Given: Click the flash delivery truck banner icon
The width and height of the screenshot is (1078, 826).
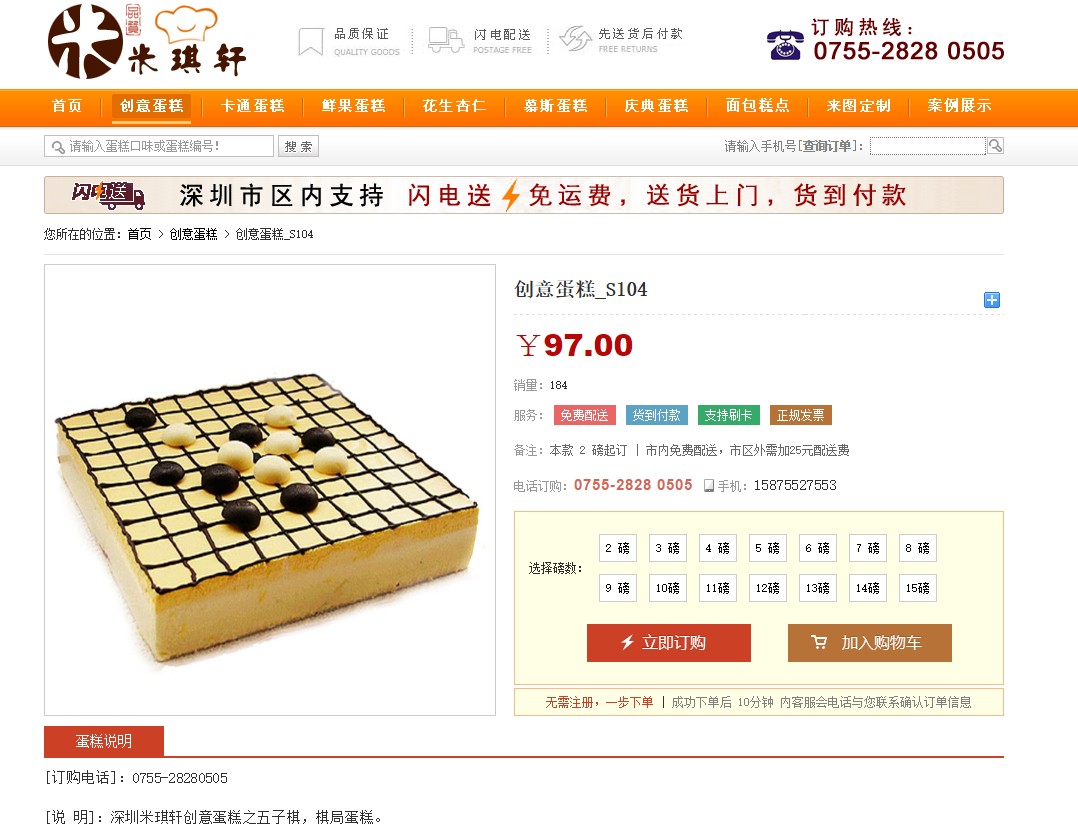Looking at the screenshot, I should (x=109, y=195).
